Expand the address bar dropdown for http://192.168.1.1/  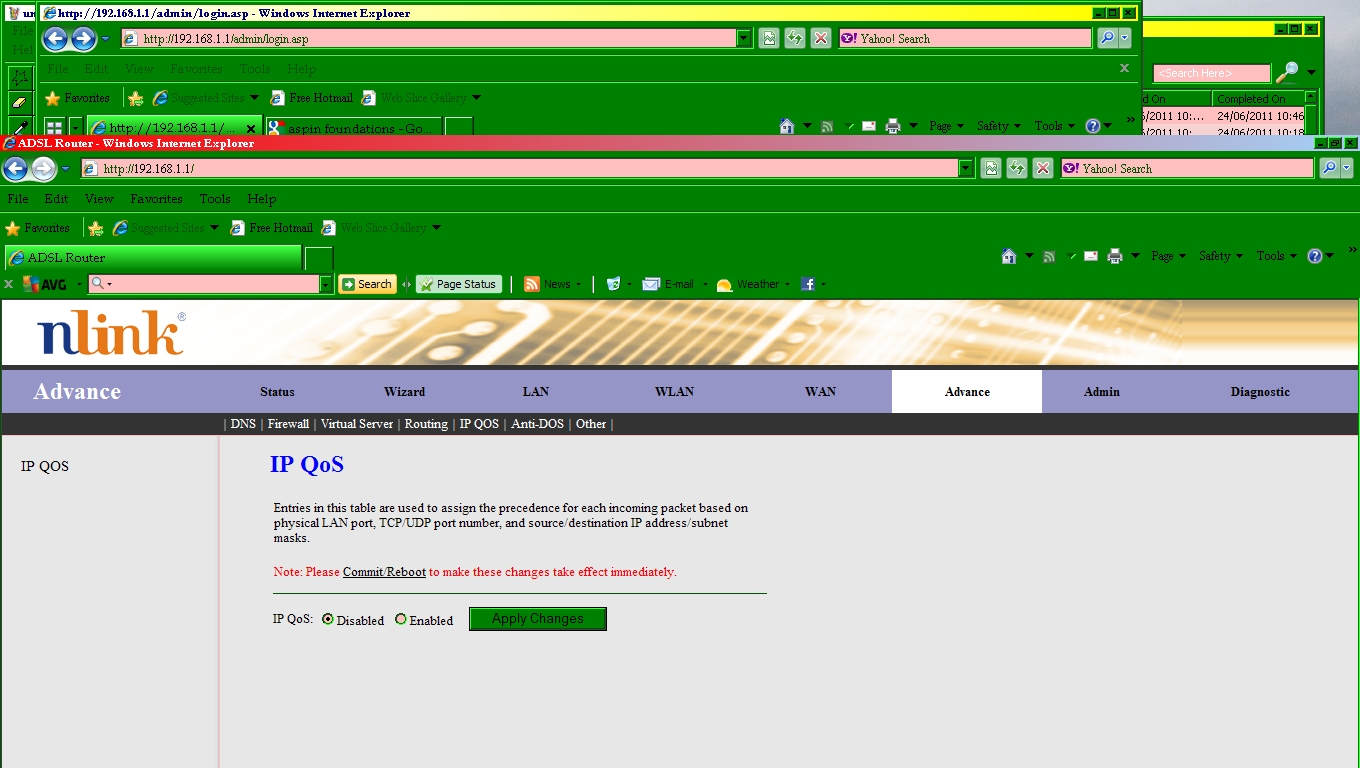click(966, 169)
